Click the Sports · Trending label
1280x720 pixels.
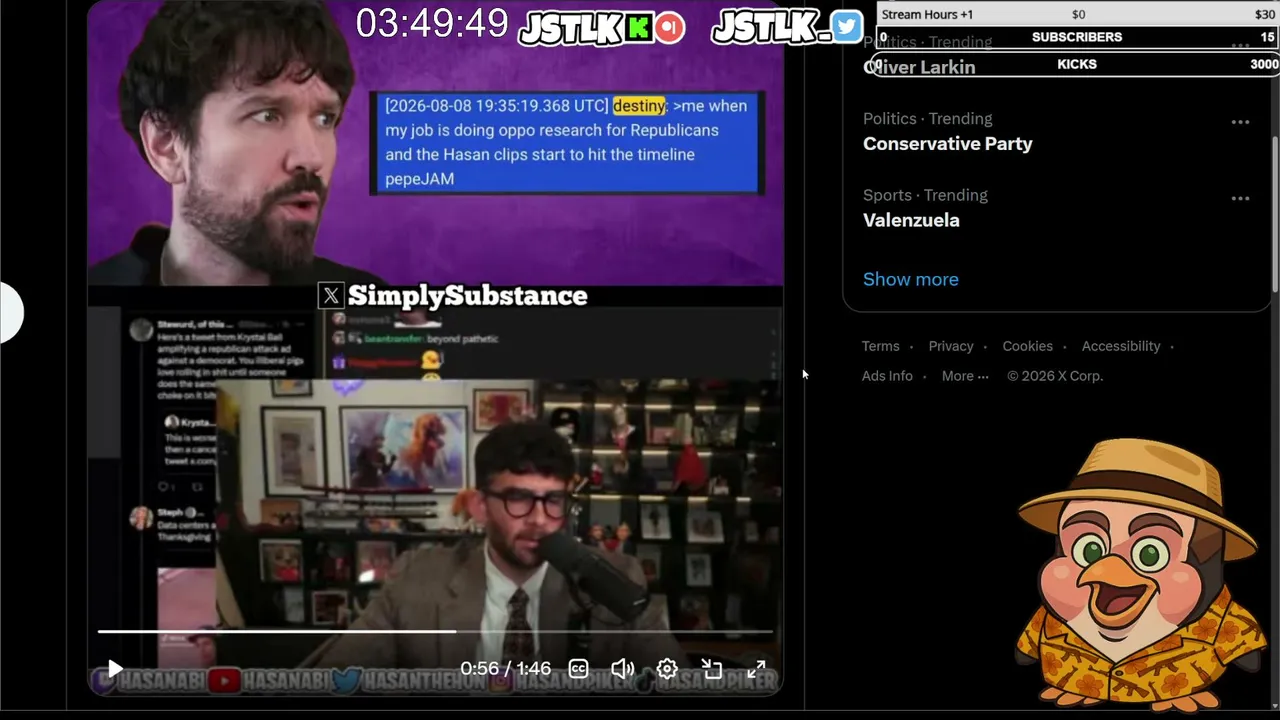point(925,195)
